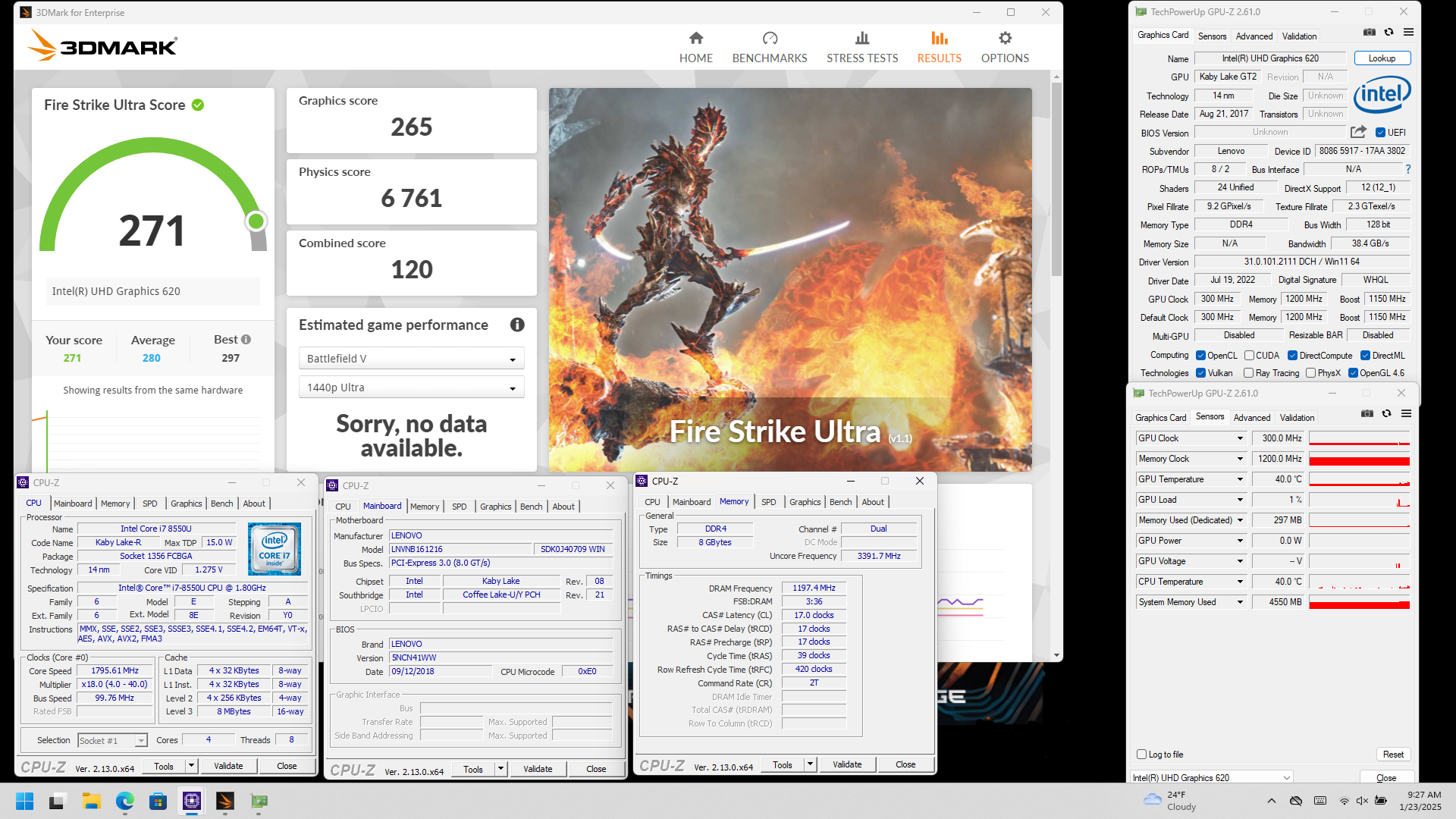Toggle the Ray Tracing checkbox
The height and width of the screenshot is (819, 1456).
1248,372
